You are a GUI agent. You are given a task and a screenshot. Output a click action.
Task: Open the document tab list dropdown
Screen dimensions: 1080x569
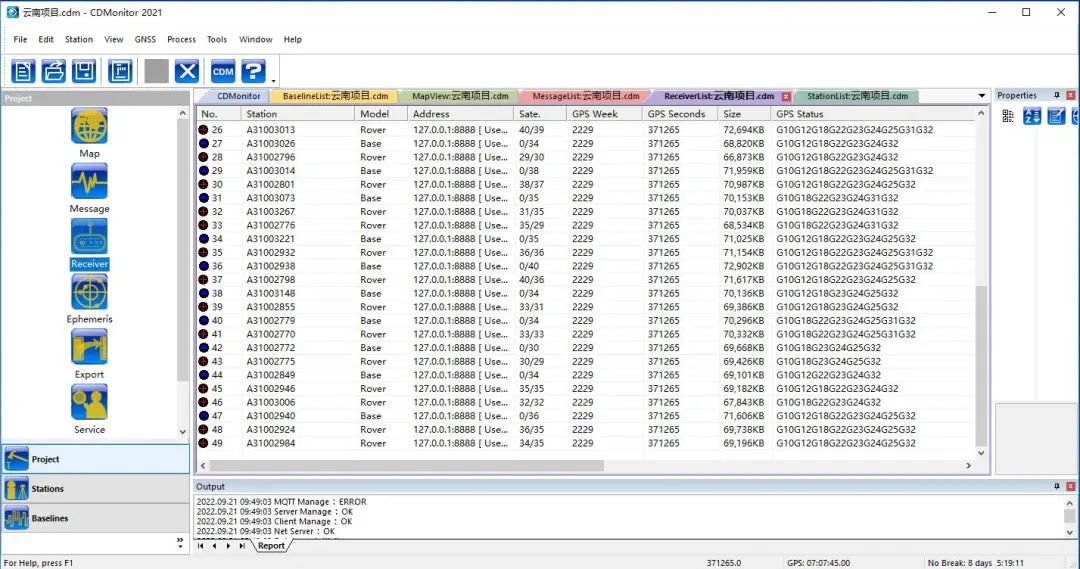(x=981, y=96)
